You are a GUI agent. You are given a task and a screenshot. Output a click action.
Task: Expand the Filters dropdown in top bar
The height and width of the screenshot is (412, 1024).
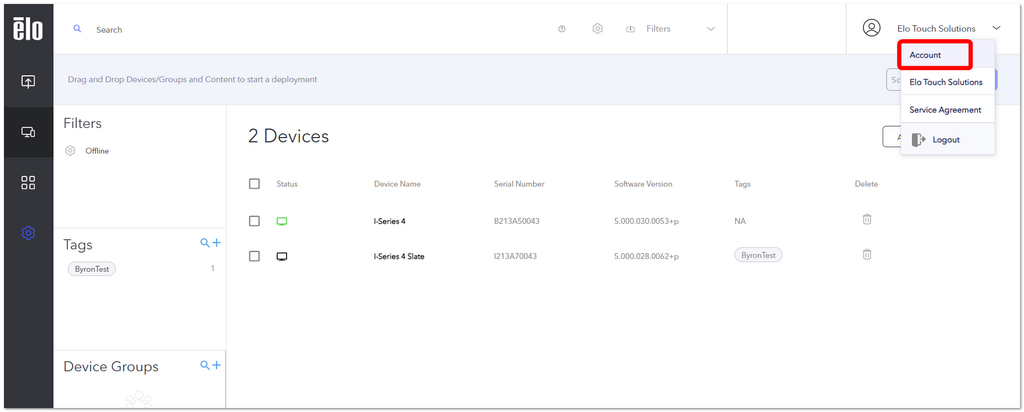click(x=711, y=29)
